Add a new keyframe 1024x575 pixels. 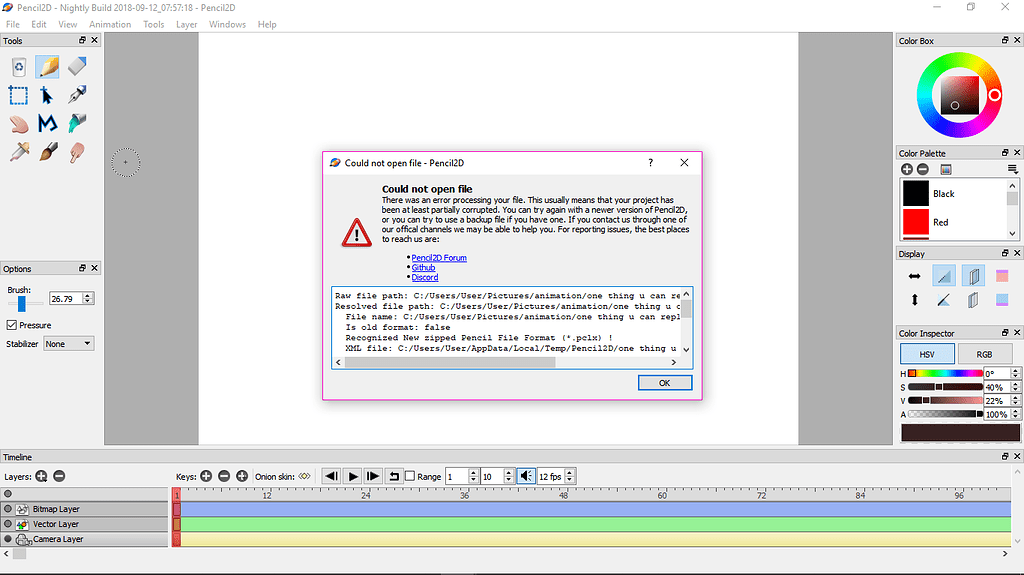tap(206, 476)
